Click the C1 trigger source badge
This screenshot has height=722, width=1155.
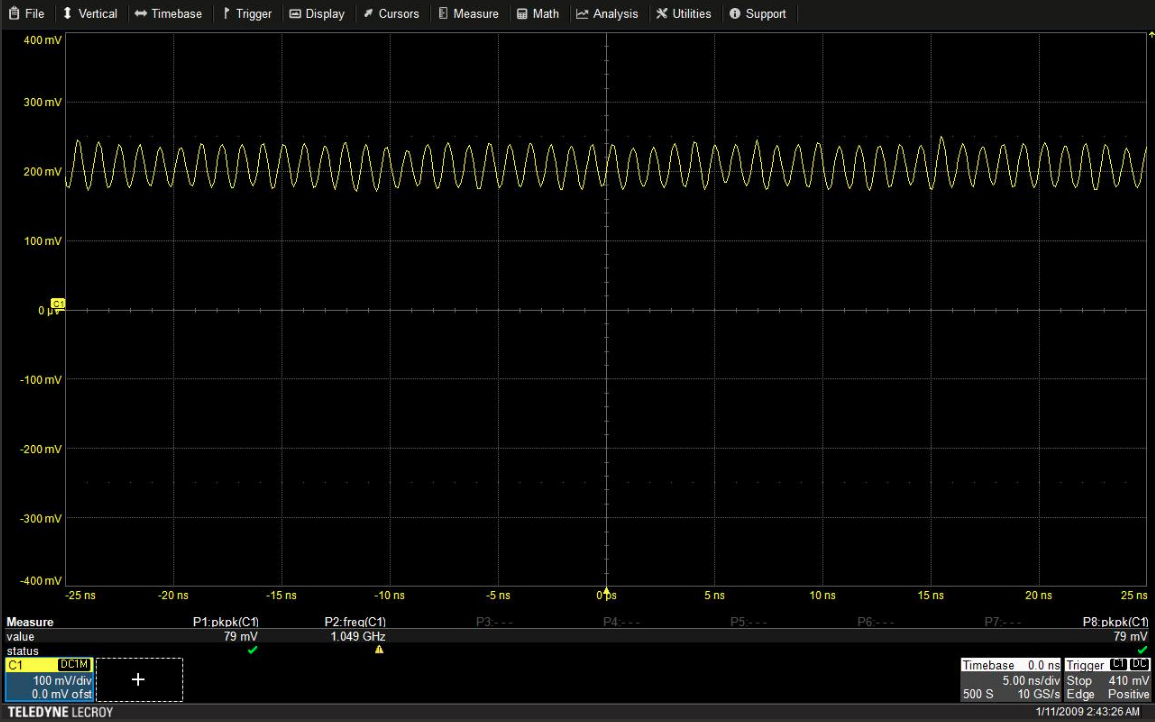[1118, 665]
